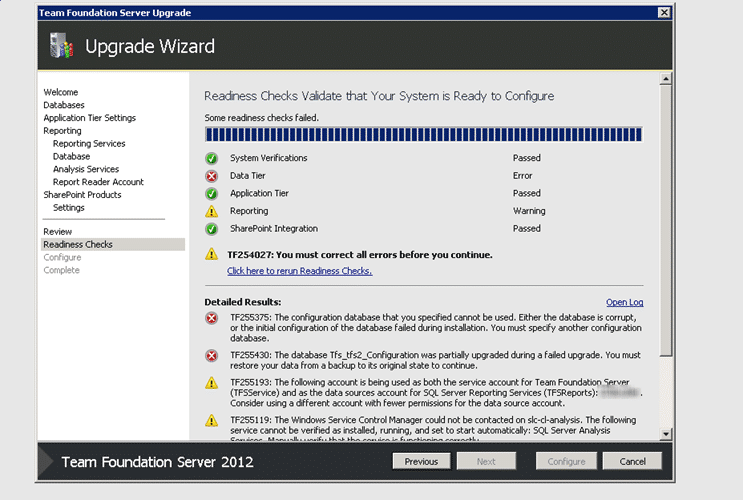The width and height of the screenshot is (743, 500).
Task: Go to the Review step
Action: coord(58,231)
